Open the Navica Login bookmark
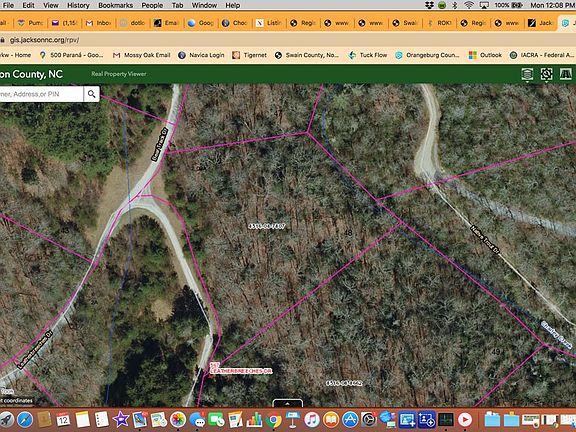Image resolution: width=576 pixels, height=432 pixels. (201, 55)
